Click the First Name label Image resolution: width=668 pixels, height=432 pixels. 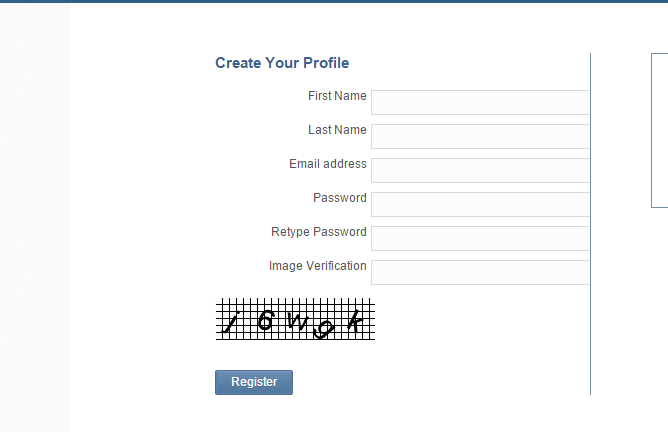337,96
